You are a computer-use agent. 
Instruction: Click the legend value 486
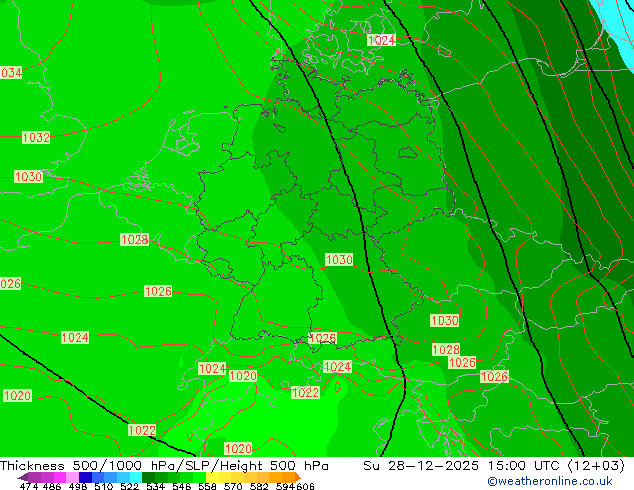pyautogui.click(x=52, y=486)
